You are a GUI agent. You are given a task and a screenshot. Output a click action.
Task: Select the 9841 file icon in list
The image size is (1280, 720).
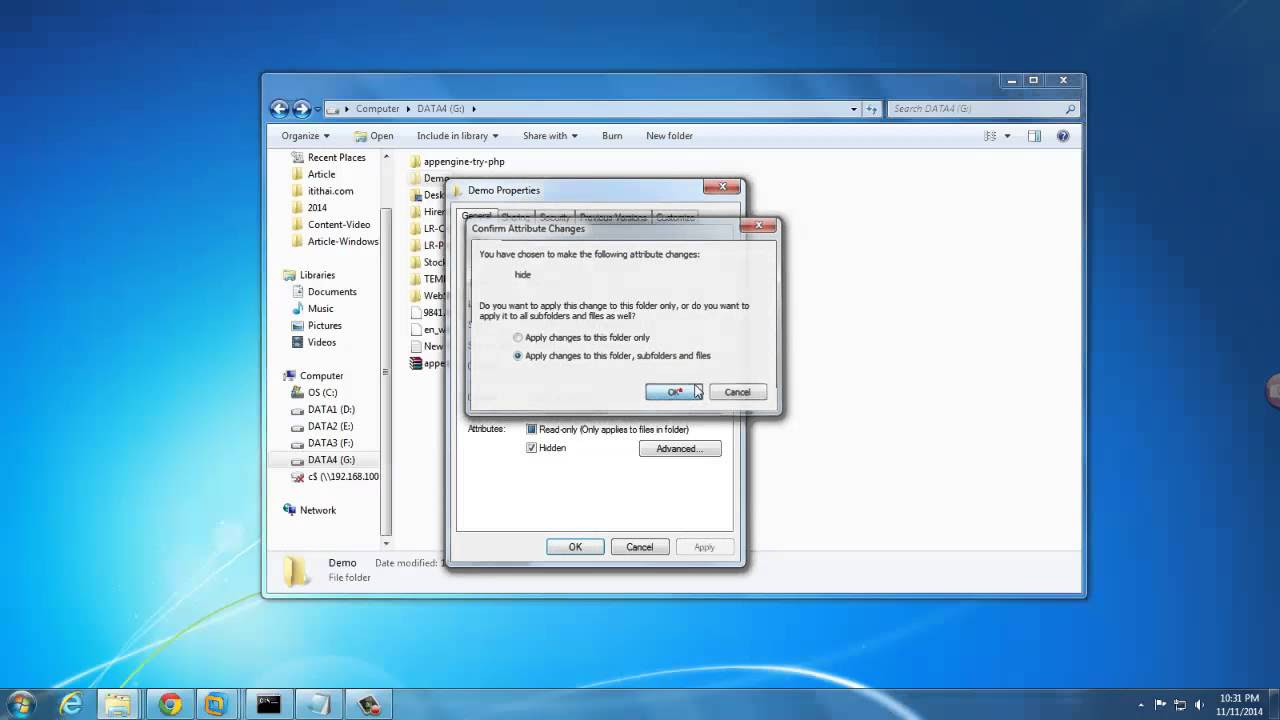[x=415, y=313]
